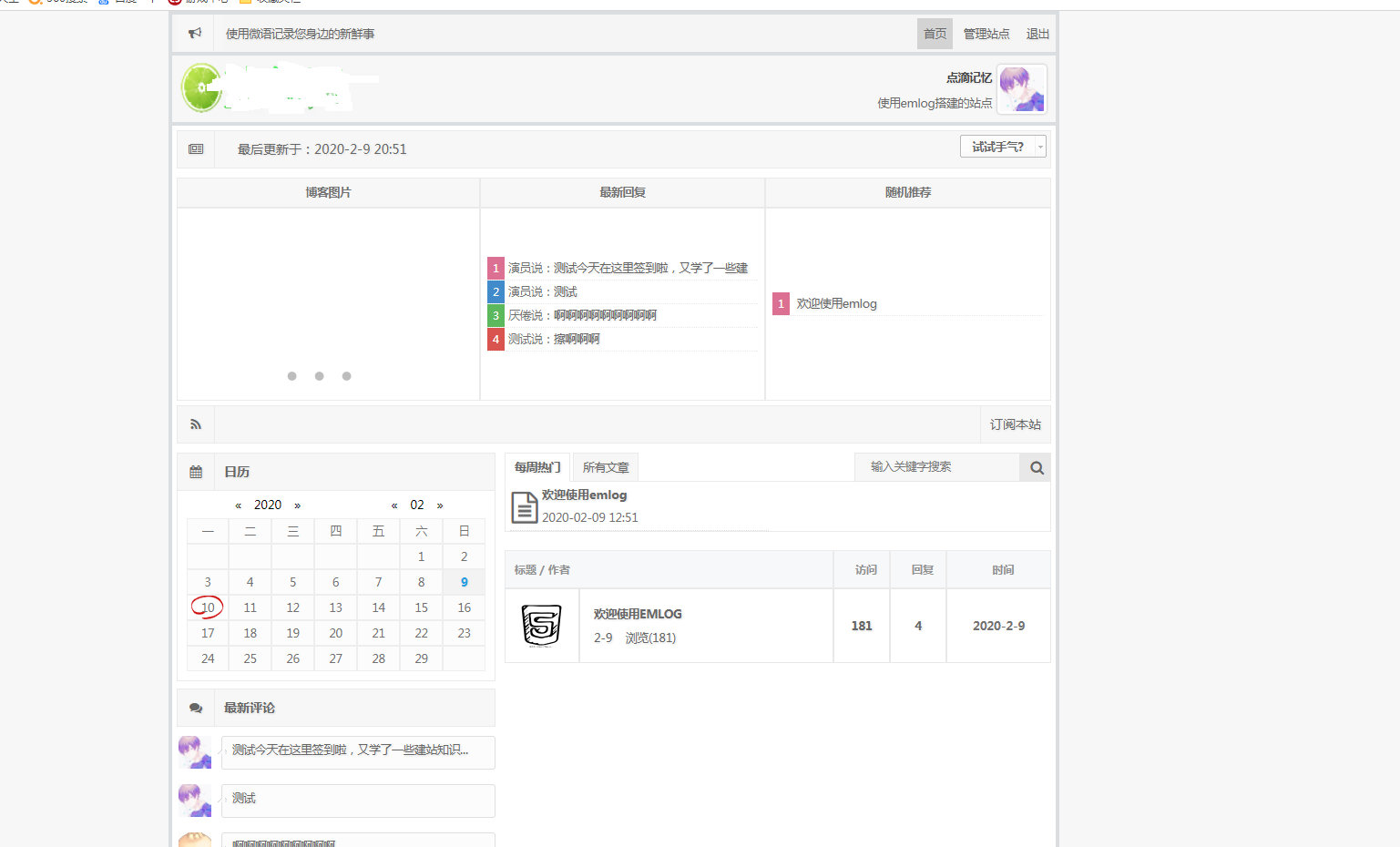Click the RSS feed icon
The height and width of the screenshot is (847, 1400).
tap(196, 424)
